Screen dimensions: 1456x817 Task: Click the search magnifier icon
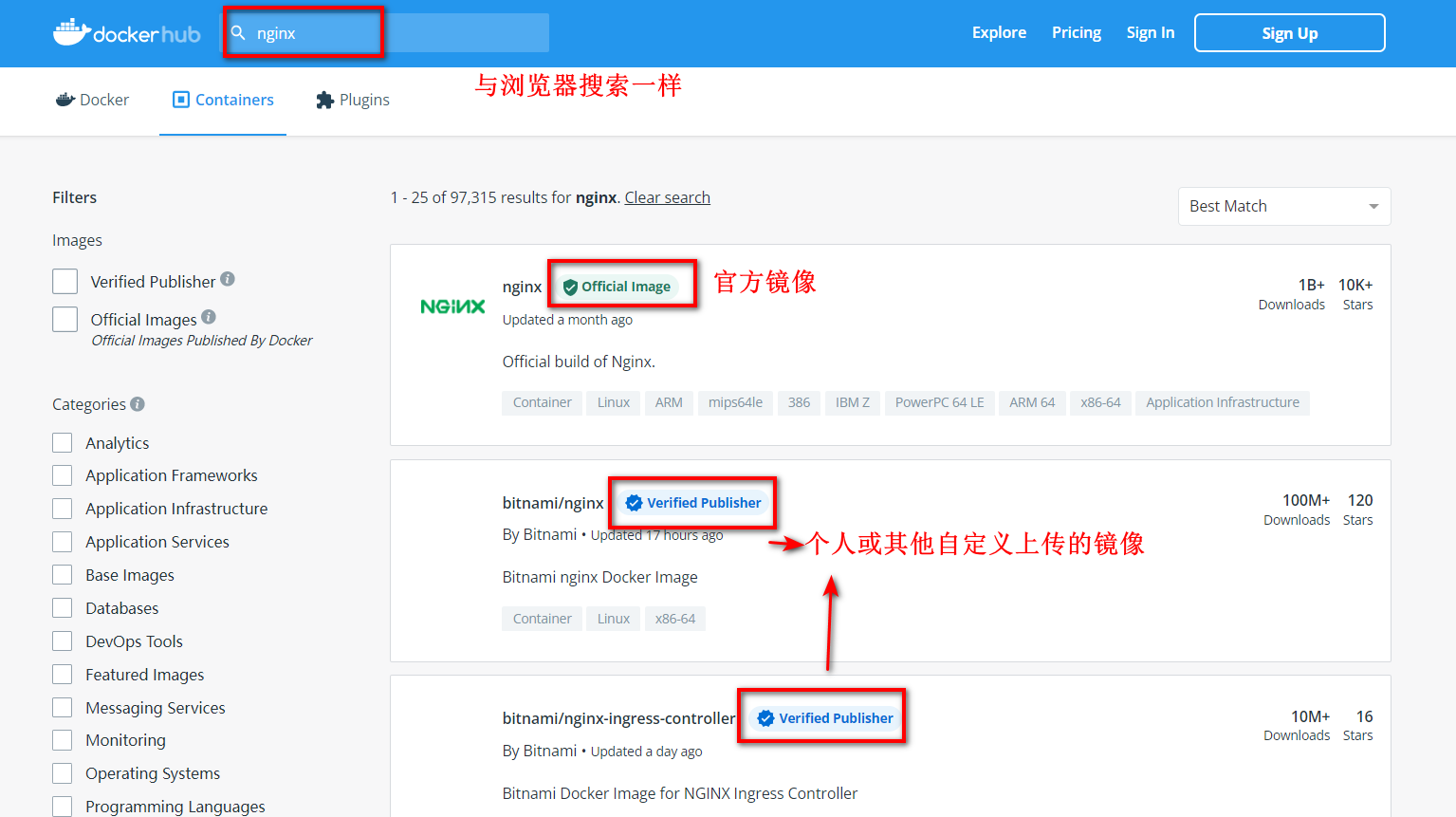click(238, 33)
